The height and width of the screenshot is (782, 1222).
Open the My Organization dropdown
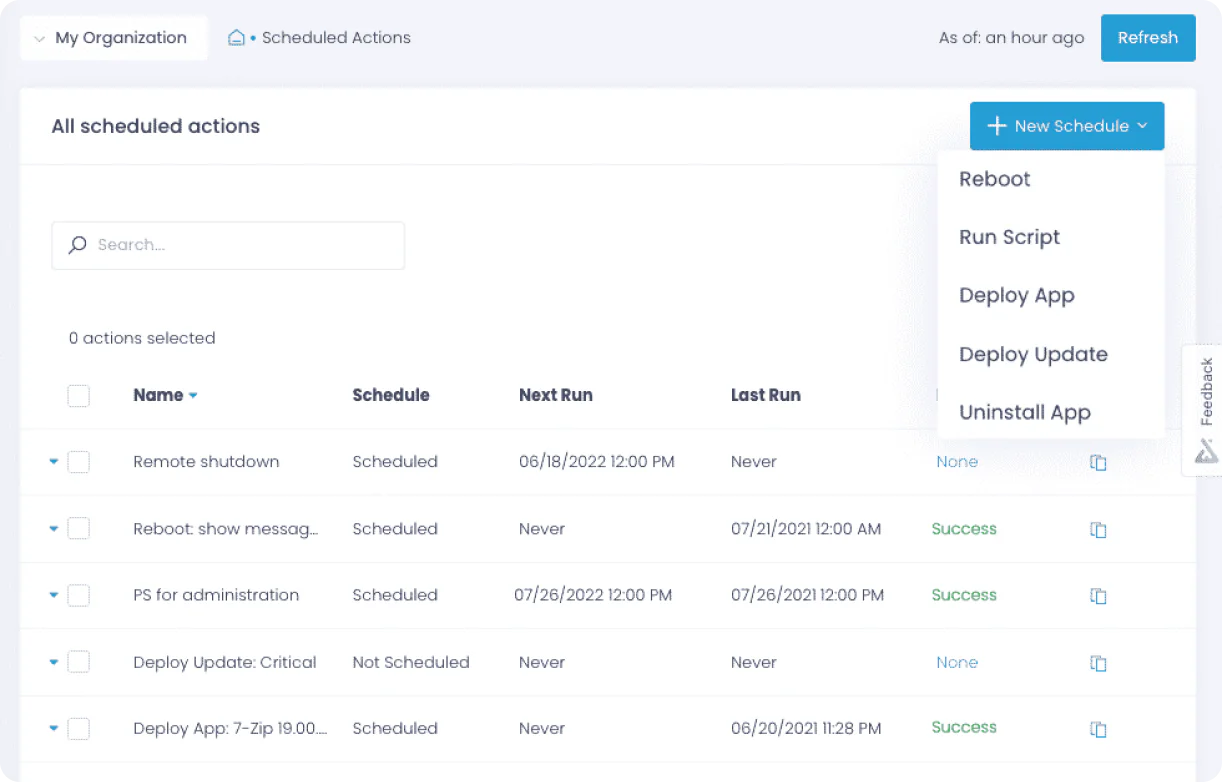click(x=113, y=37)
